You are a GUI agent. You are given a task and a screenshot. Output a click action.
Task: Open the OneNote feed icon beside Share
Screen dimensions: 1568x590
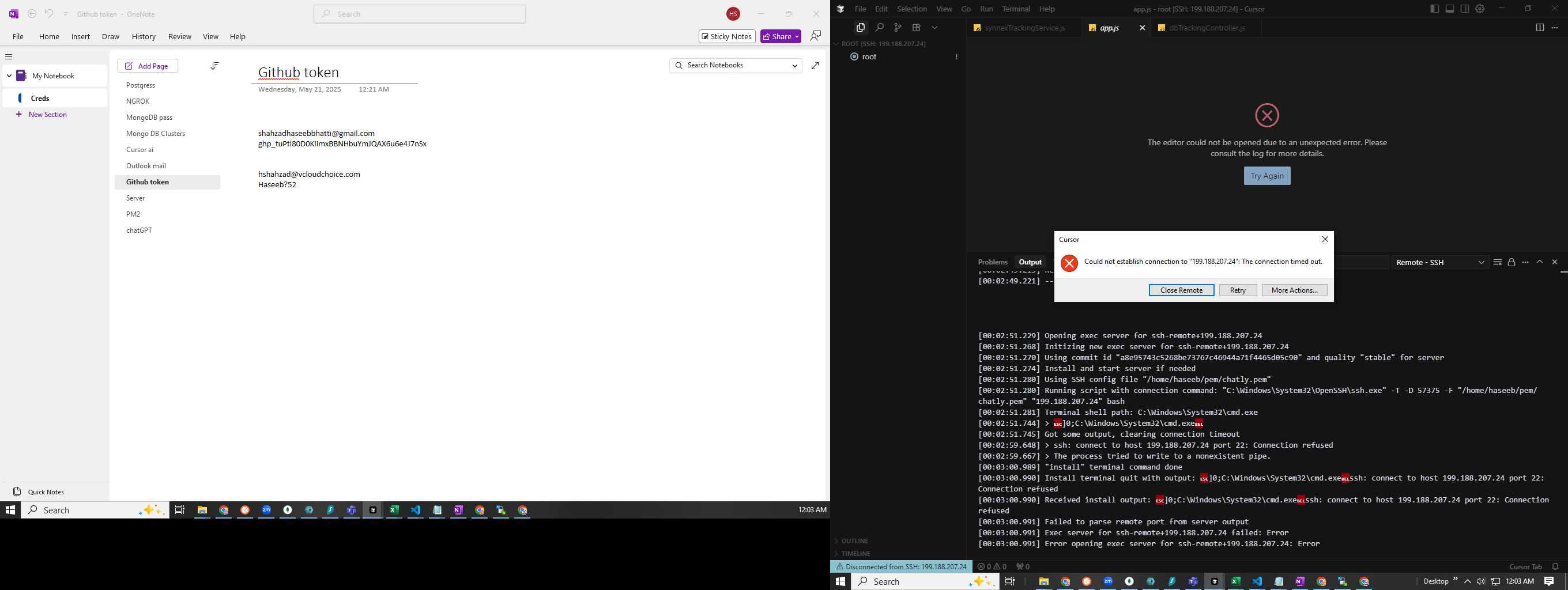pos(816,36)
